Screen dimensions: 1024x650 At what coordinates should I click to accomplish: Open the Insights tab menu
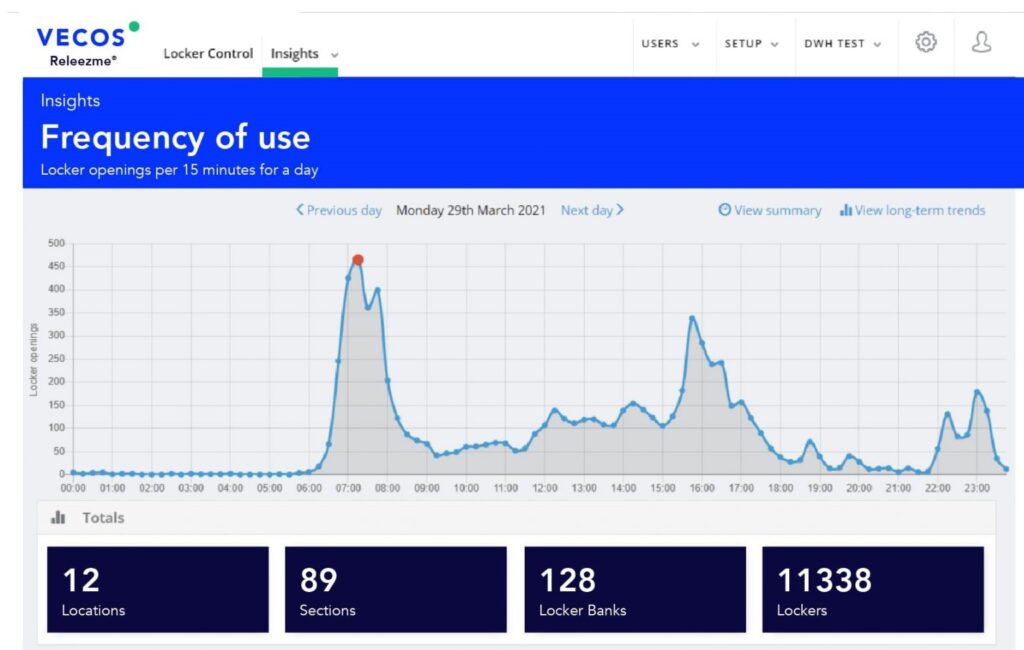click(x=304, y=54)
